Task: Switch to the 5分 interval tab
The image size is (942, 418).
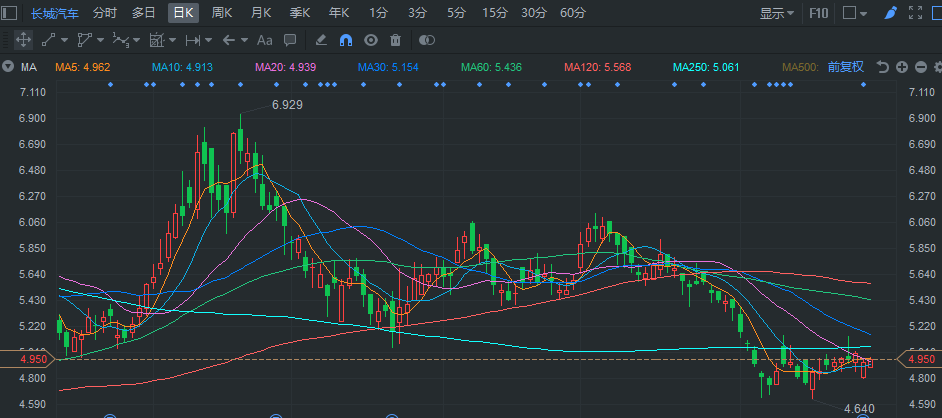Action: (457, 13)
